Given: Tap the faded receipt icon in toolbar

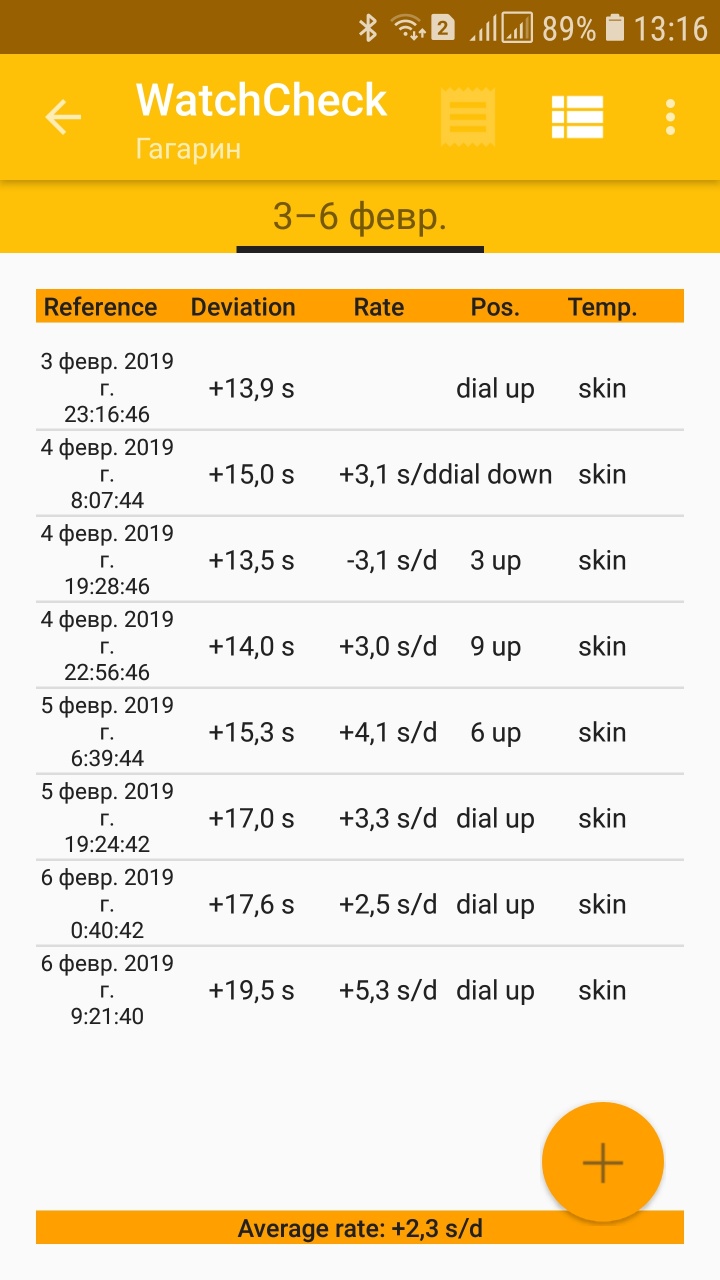Looking at the screenshot, I should (467, 118).
